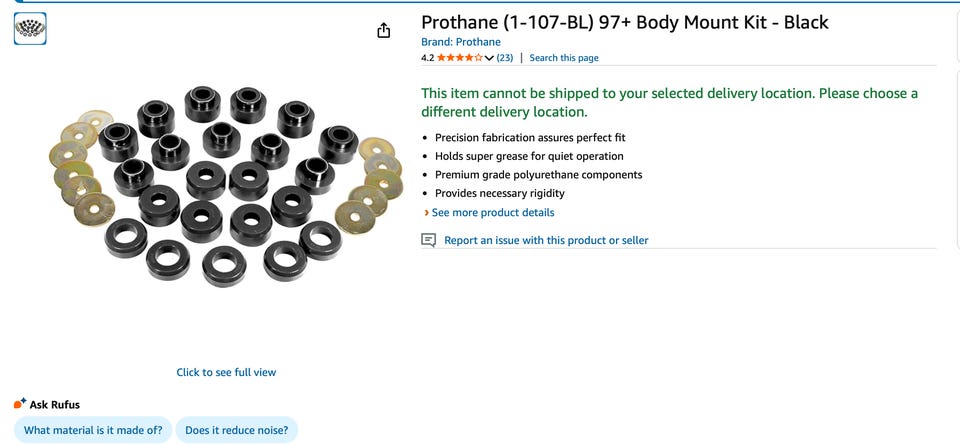Click the green delivery location warning message
Viewport: 960px width, 444px height.
(669, 102)
